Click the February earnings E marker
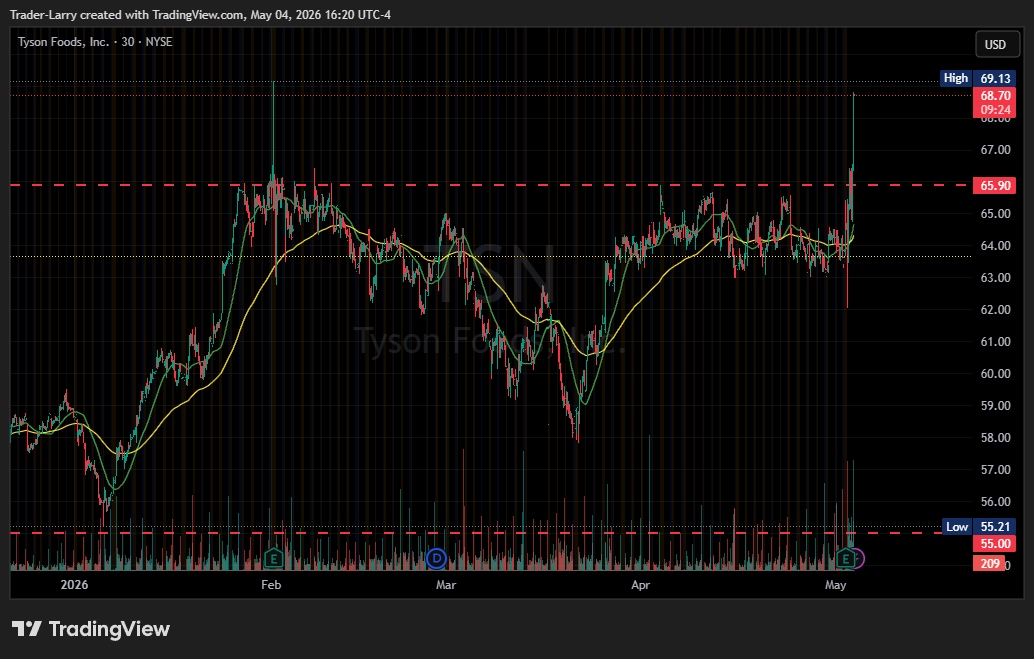 273,559
